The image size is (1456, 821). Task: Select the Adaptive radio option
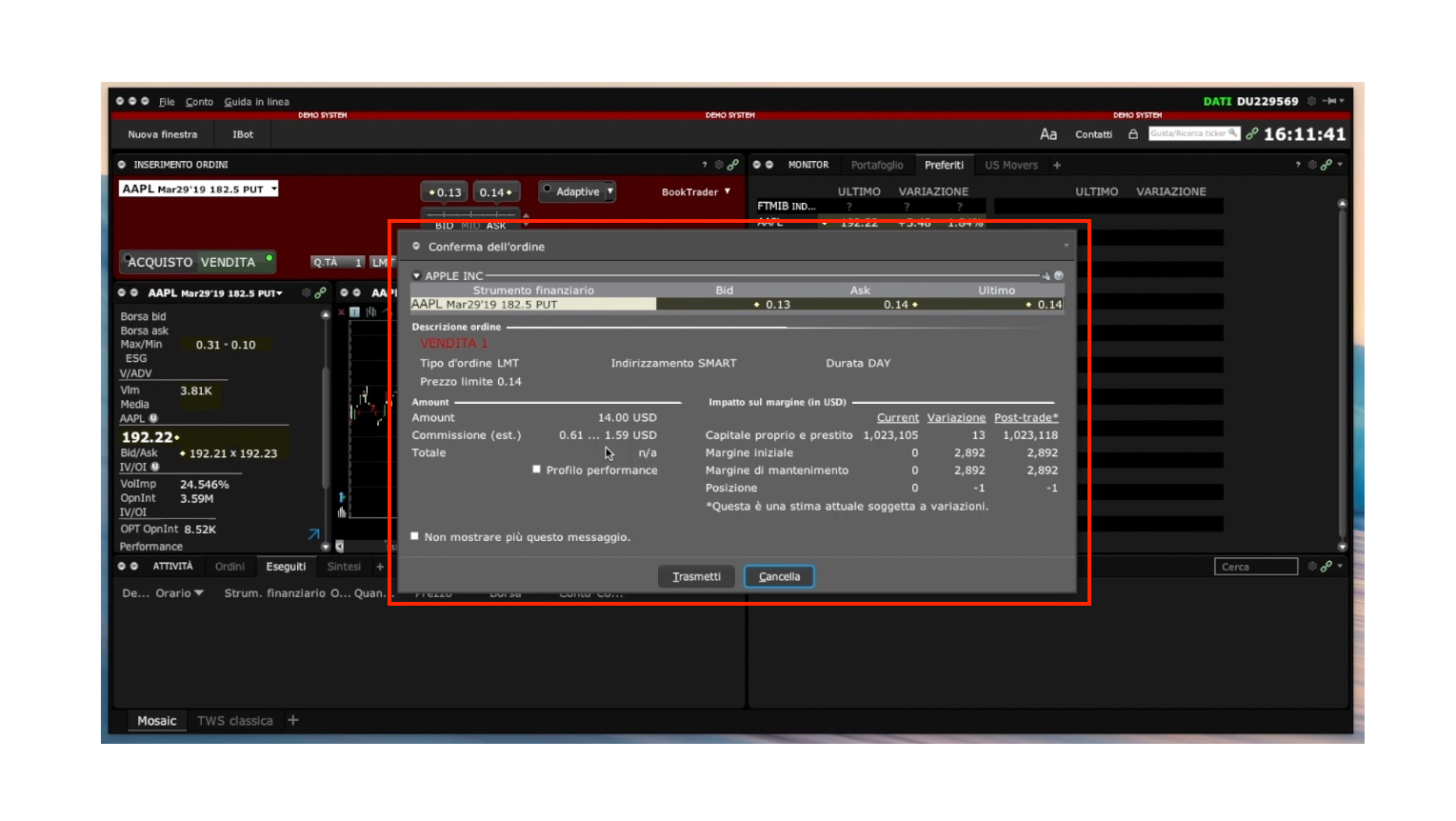click(548, 190)
